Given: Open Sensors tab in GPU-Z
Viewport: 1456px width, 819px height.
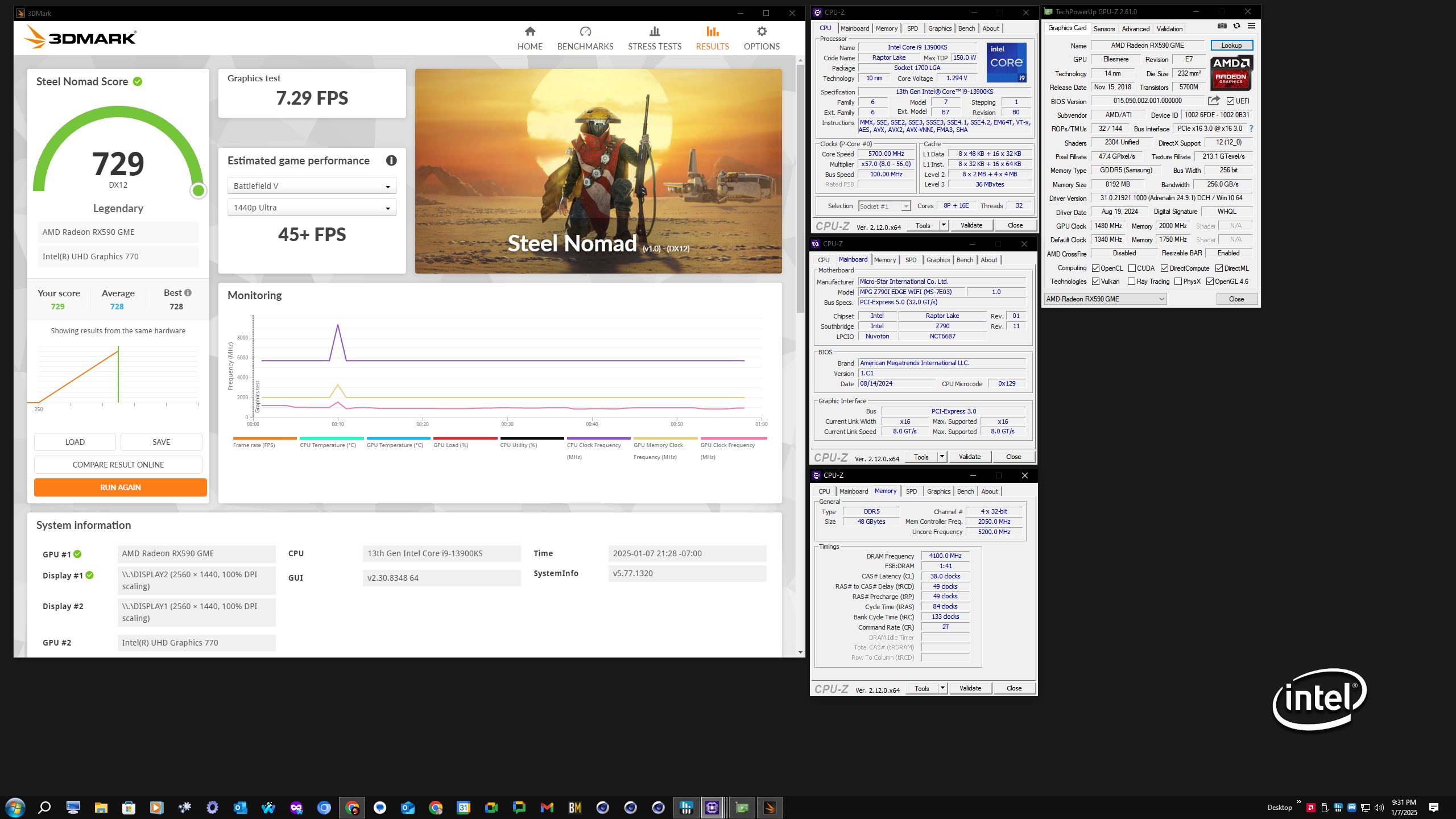Looking at the screenshot, I should point(1104,28).
